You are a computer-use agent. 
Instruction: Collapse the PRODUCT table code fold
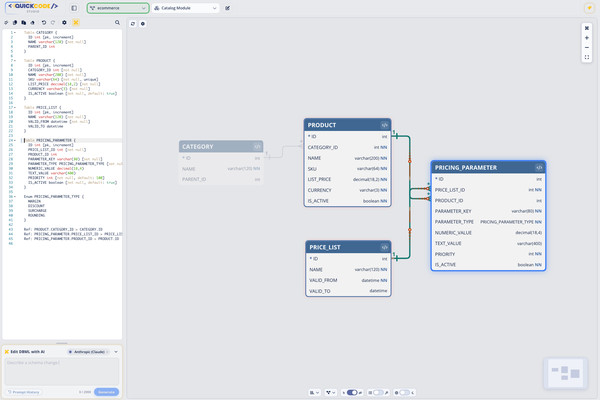15,60
